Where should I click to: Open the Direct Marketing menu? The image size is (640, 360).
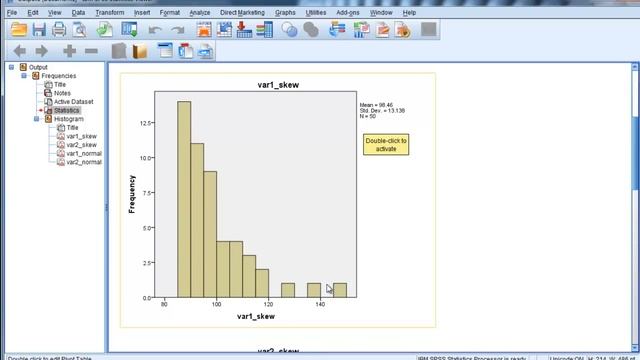pos(242,13)
